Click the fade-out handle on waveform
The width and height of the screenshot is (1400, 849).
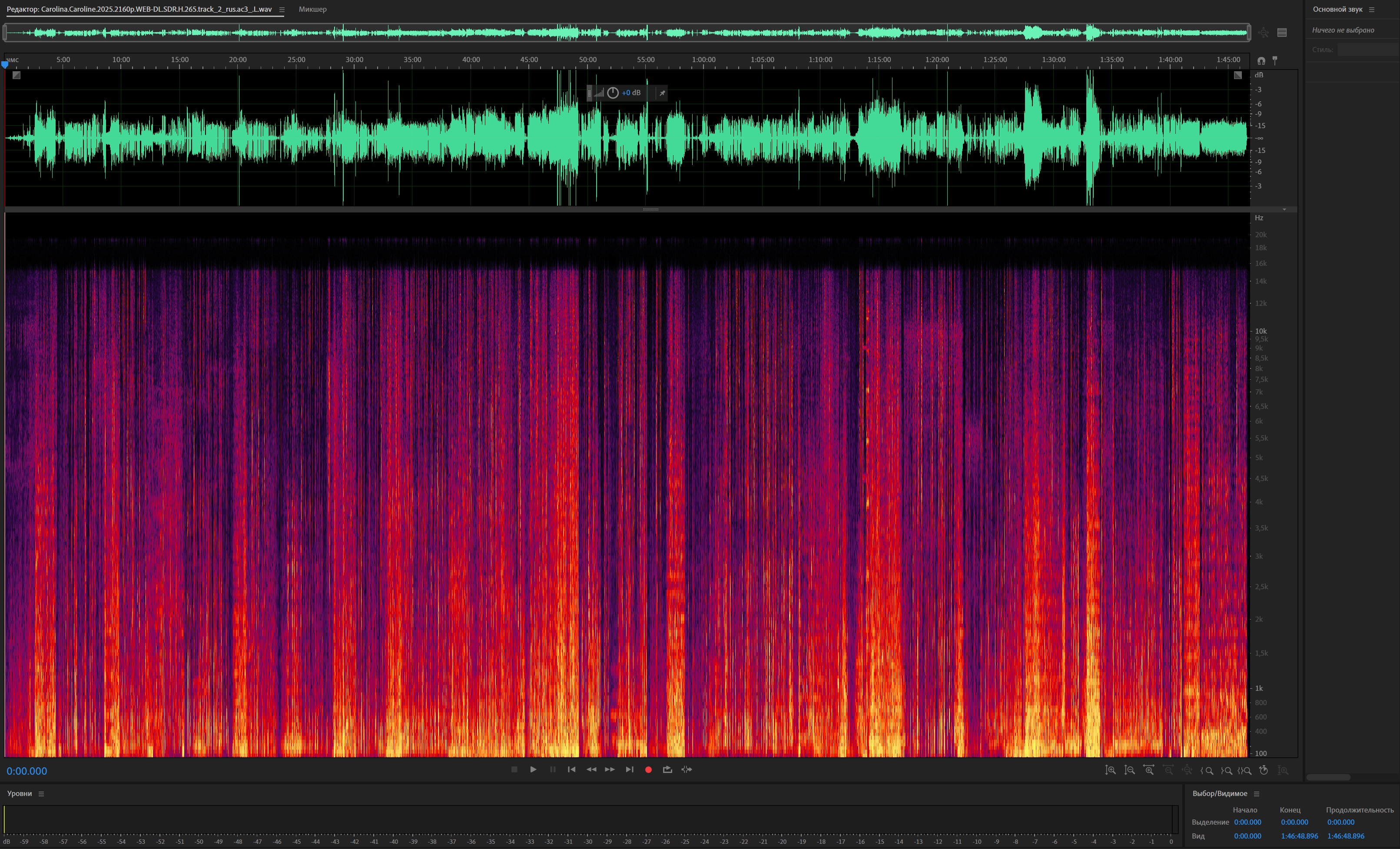1238,75
